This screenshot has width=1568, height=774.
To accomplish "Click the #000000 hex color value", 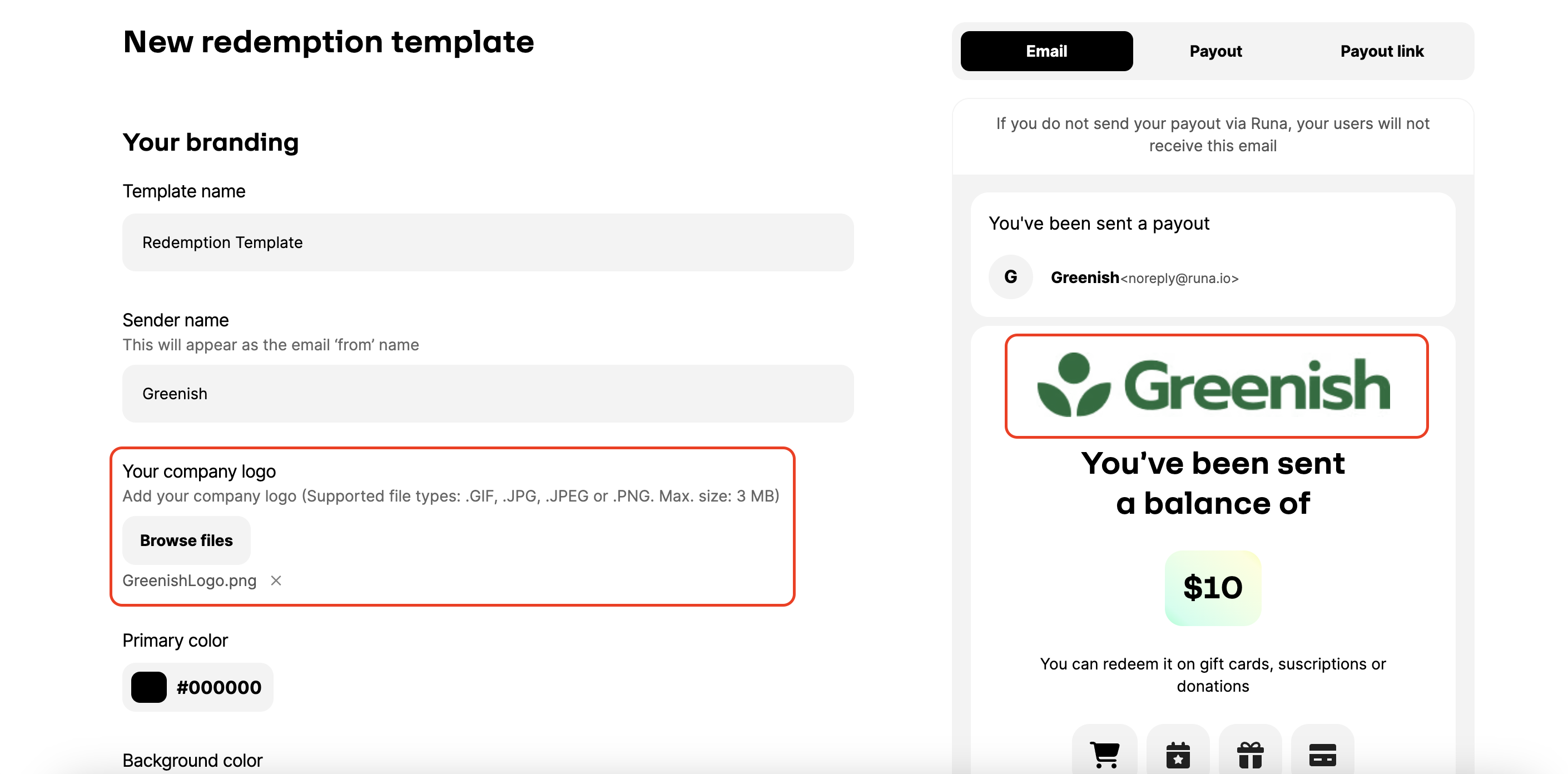I will [x=219, y=688].
